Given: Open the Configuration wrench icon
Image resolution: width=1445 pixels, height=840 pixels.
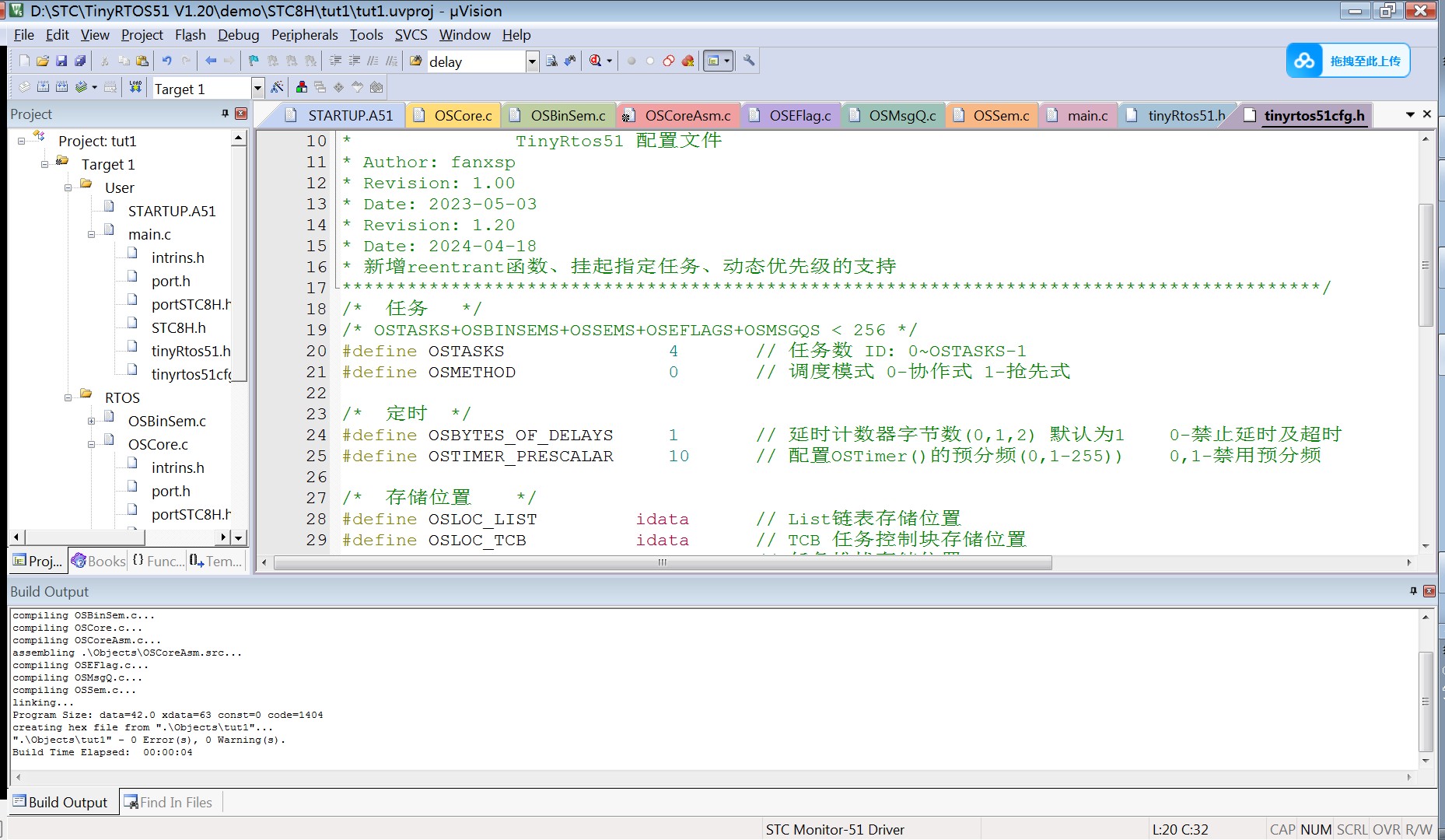Looking at the screenshot, I should point(749,61).
